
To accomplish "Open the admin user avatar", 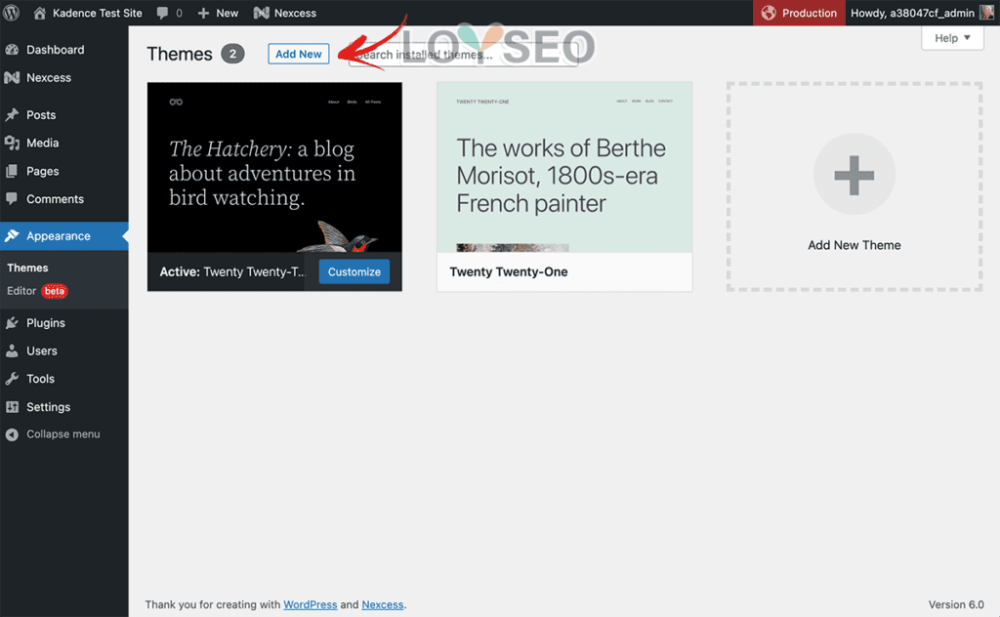I will click(987, 13).
